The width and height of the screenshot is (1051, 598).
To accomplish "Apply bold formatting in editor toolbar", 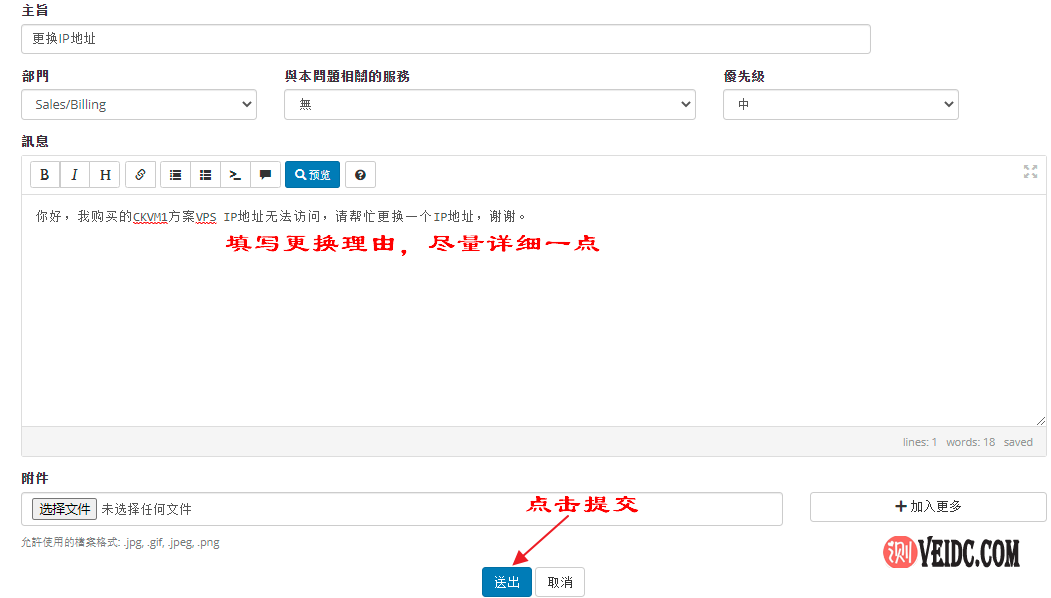I will [45, 175].
